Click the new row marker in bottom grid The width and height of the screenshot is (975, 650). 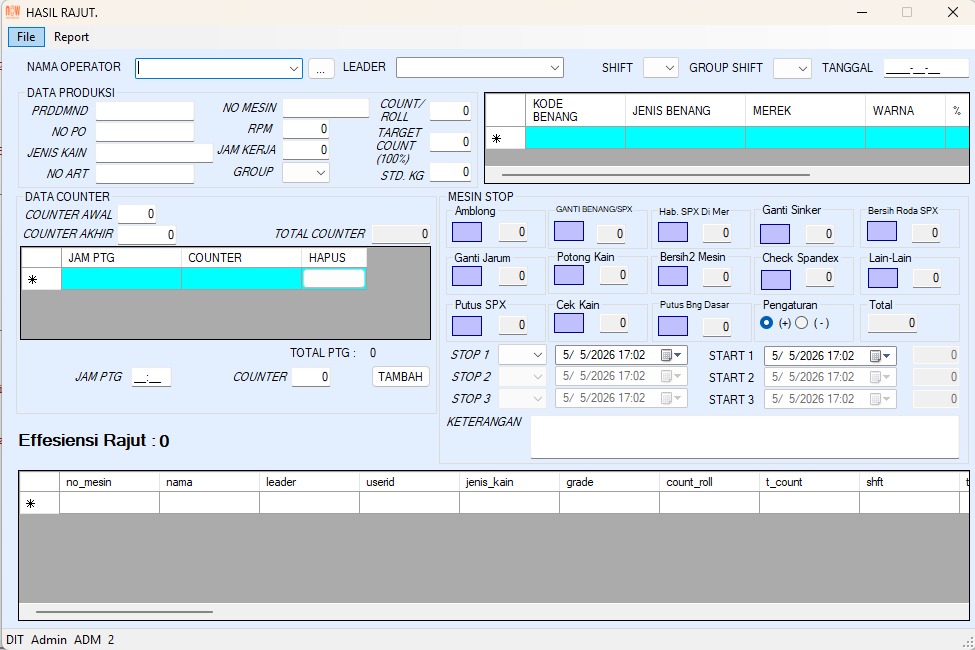pyautogui.click(x=30, y=503)
